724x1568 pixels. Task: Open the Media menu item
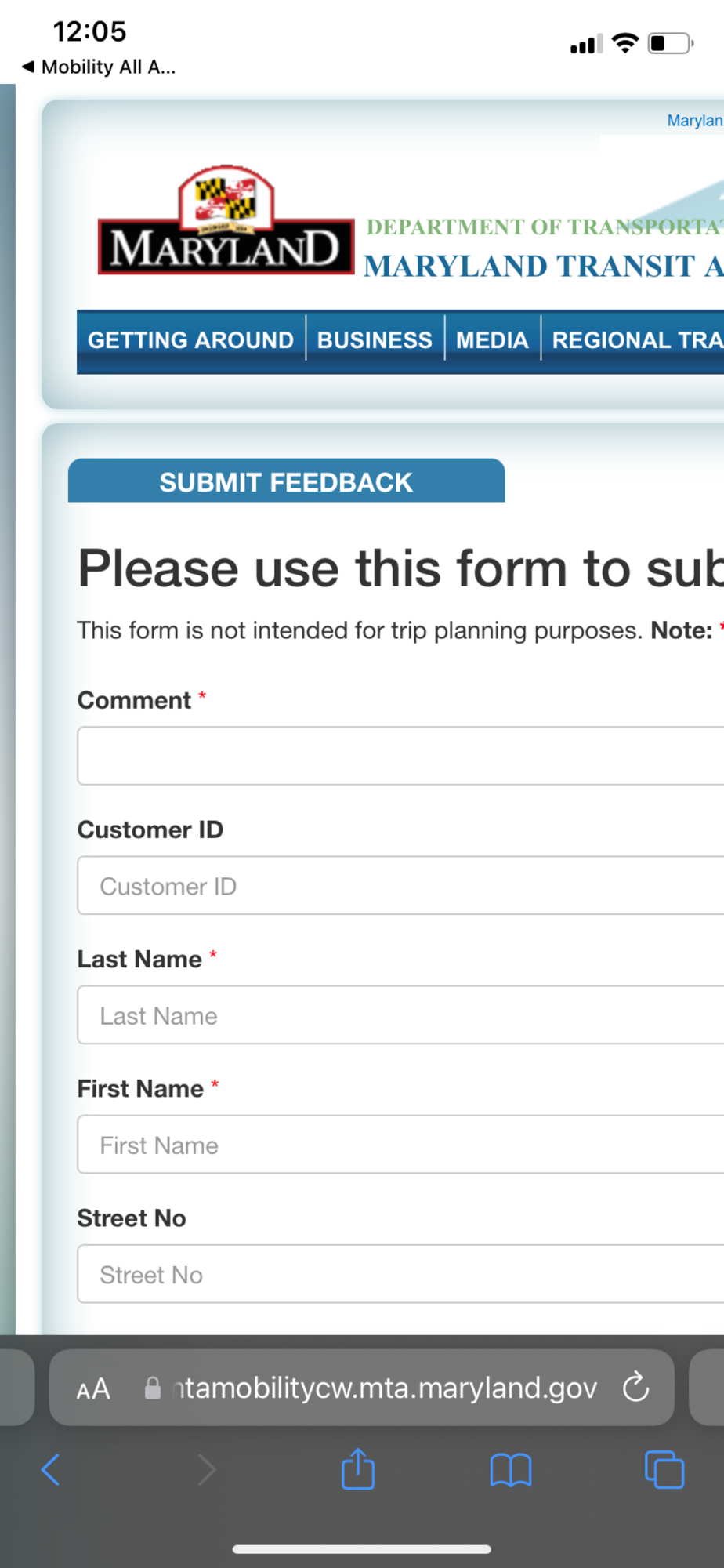click(x=492, y=340)
